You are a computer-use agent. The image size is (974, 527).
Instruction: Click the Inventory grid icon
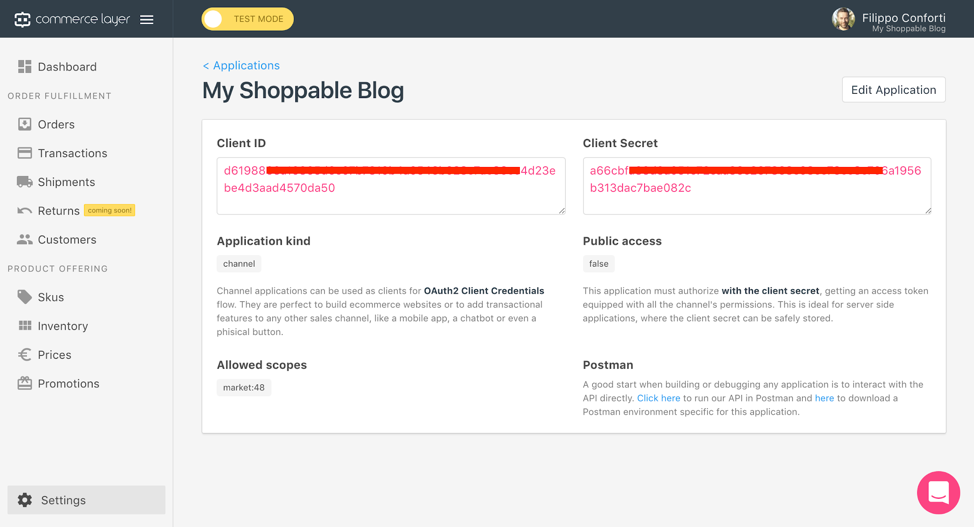point(25,326)
